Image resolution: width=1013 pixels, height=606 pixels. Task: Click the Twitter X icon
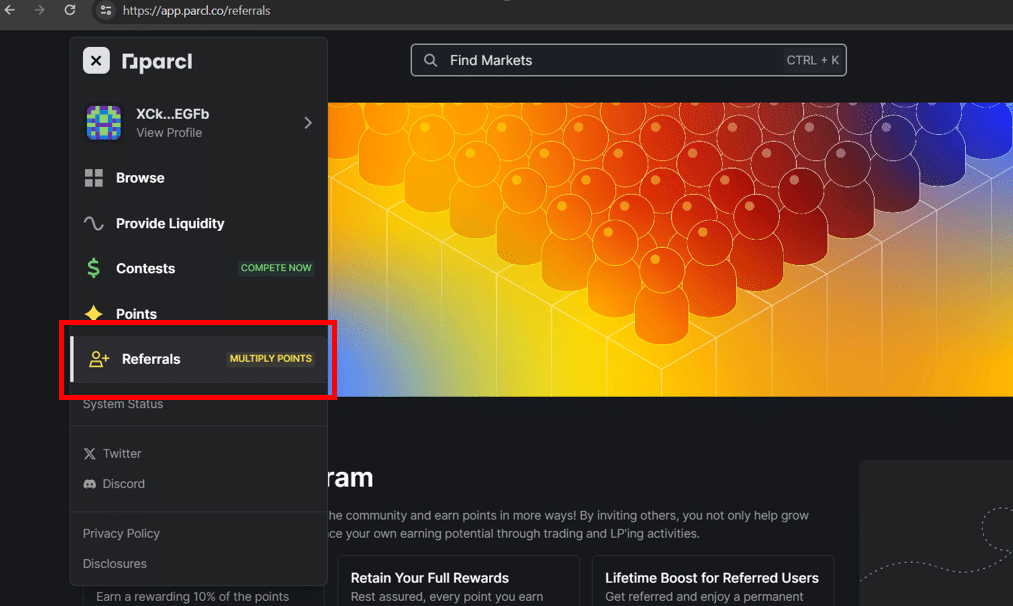(x=90, y=454)
